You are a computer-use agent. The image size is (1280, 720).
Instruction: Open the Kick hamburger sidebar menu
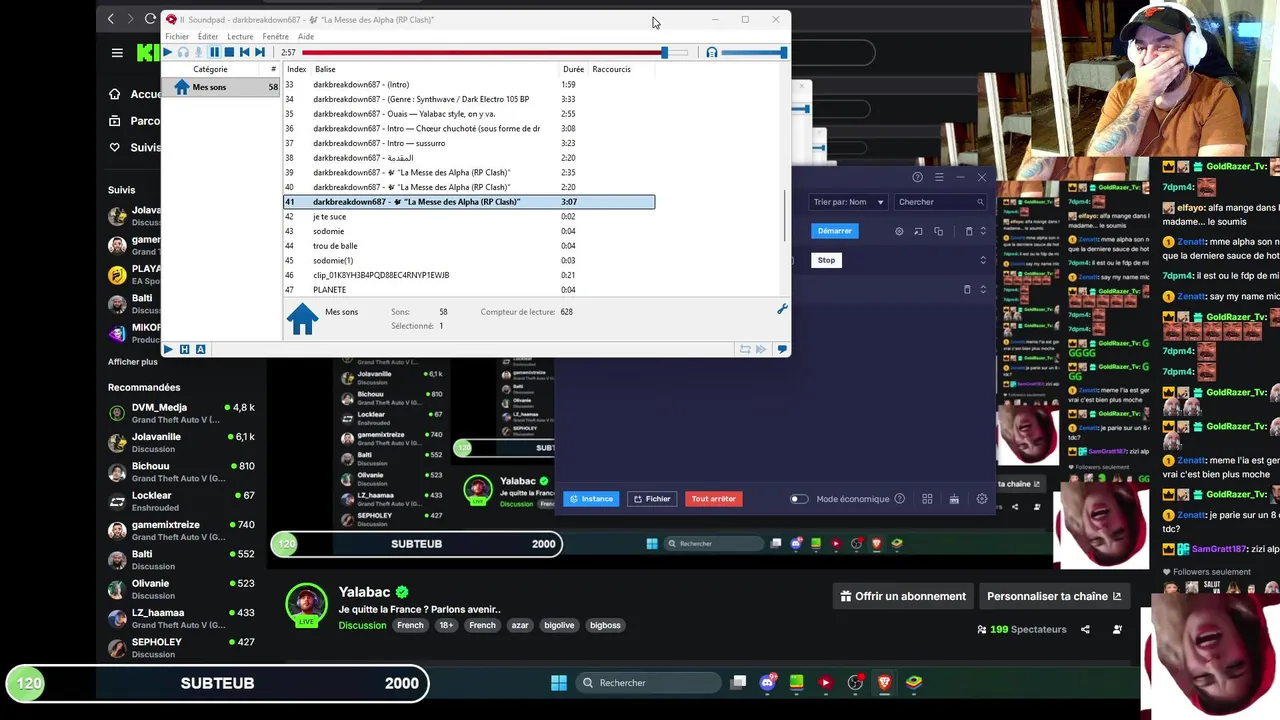[117, 53]
